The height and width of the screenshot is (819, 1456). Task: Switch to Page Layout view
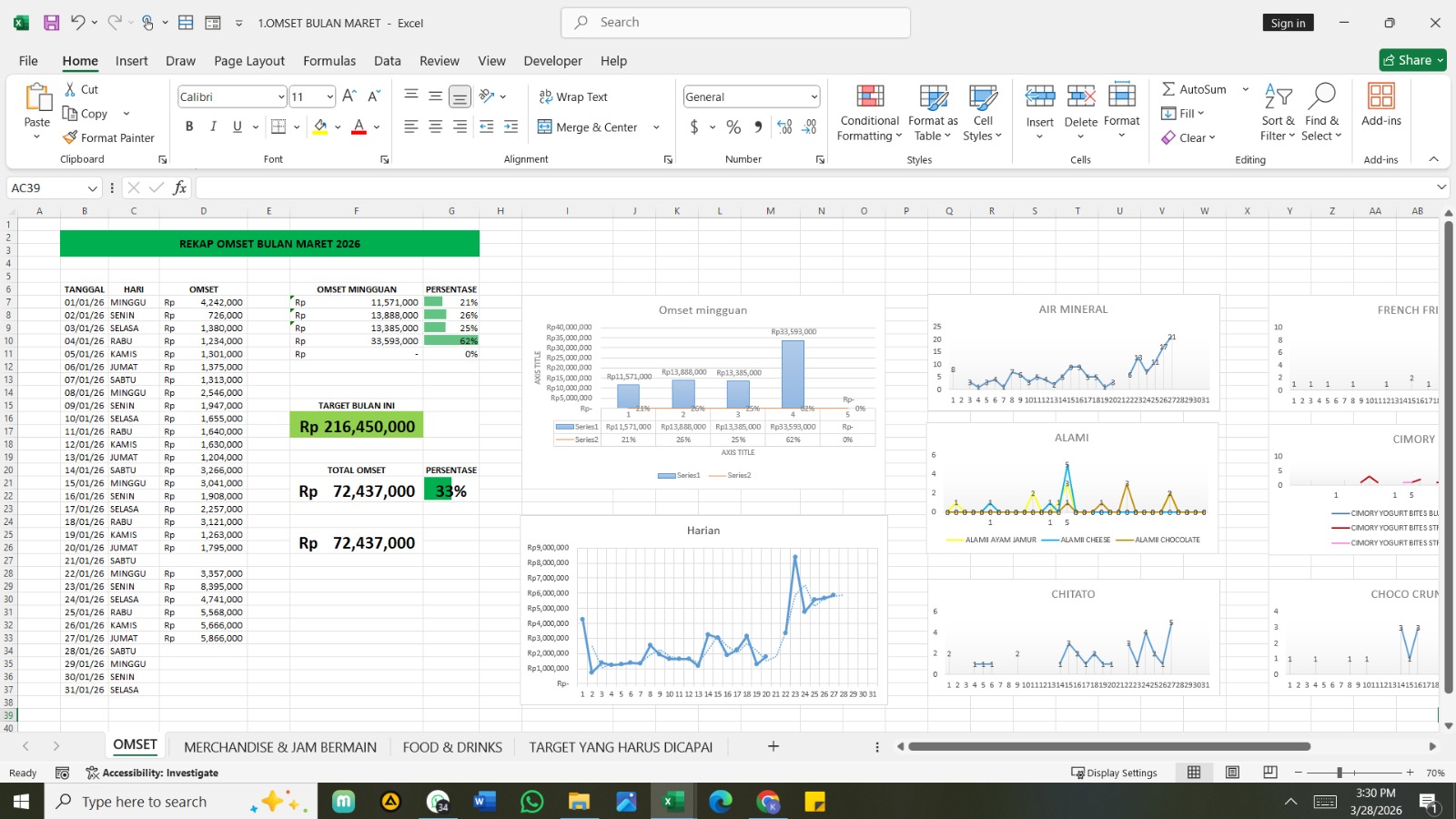point(1232,773)
